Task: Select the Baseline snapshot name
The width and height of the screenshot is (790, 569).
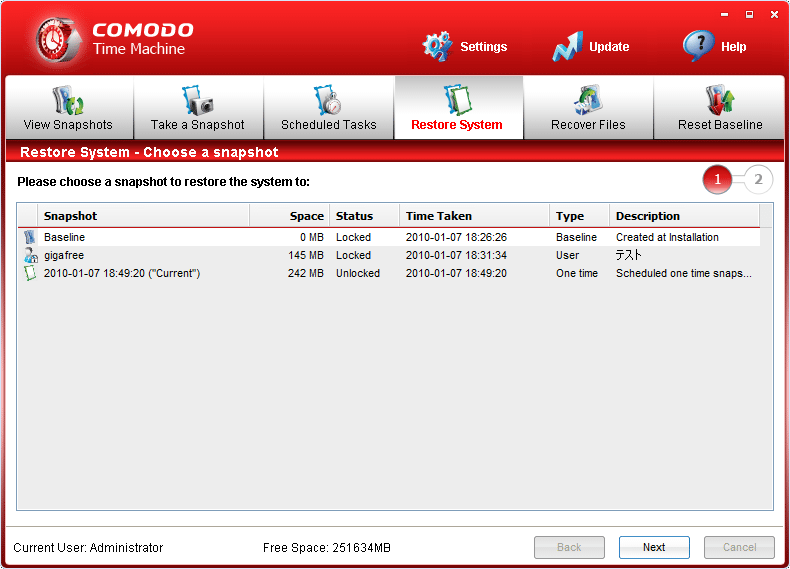Action: tap(64, 237)
